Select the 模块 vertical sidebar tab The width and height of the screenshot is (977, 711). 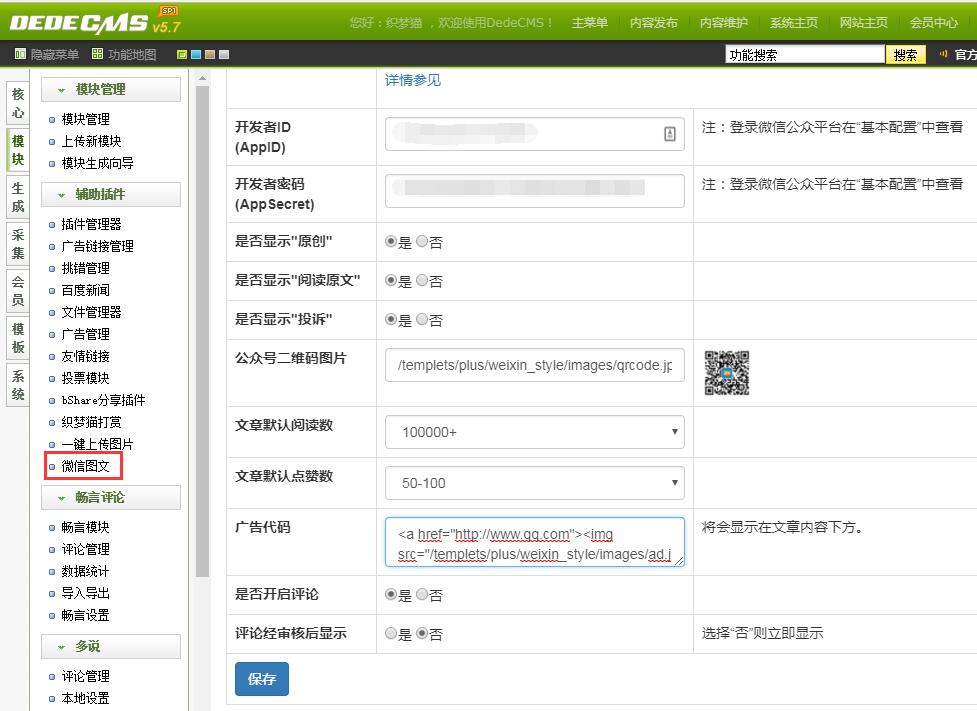(x=18, y=150)
